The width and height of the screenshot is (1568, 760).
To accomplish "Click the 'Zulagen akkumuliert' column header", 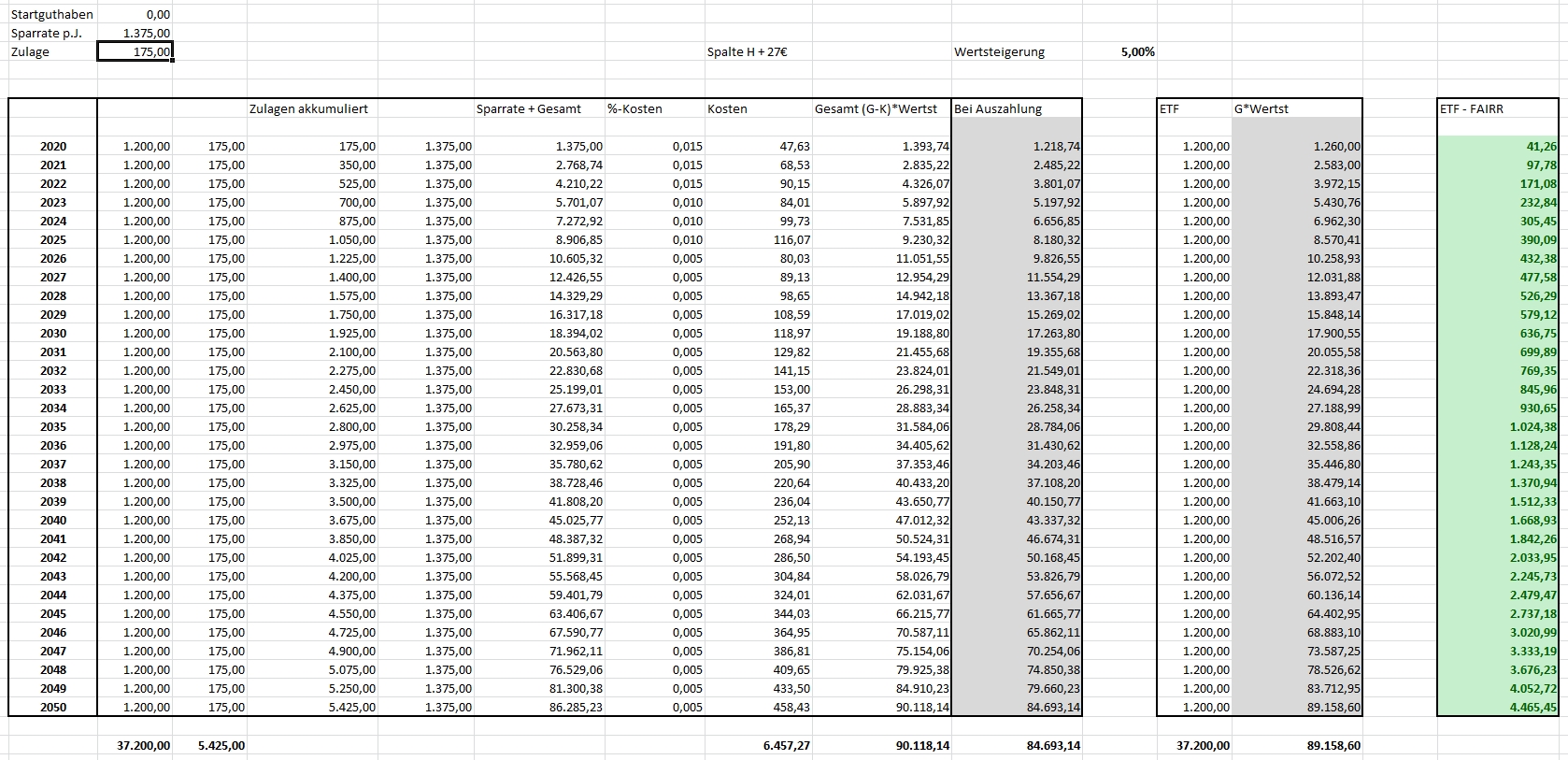I will click(x=308, y=109).
